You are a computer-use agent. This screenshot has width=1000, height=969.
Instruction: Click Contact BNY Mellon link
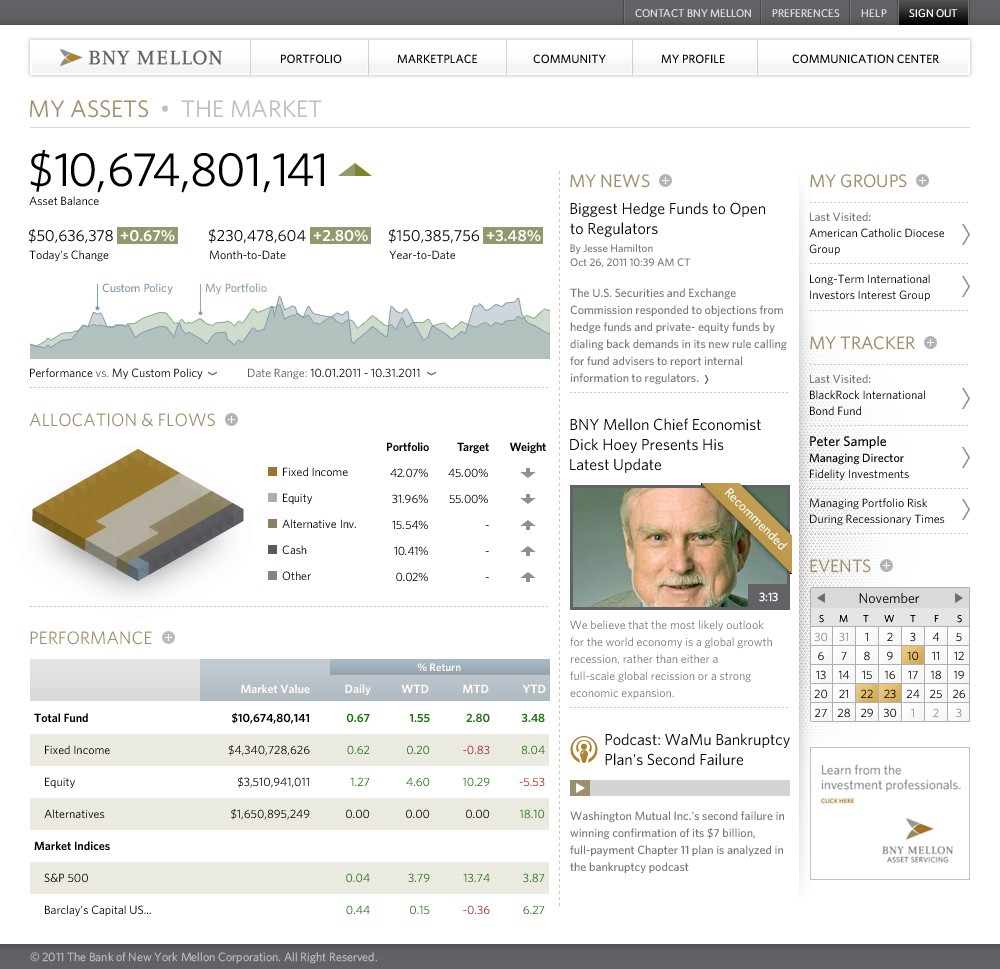coord(693,13)
